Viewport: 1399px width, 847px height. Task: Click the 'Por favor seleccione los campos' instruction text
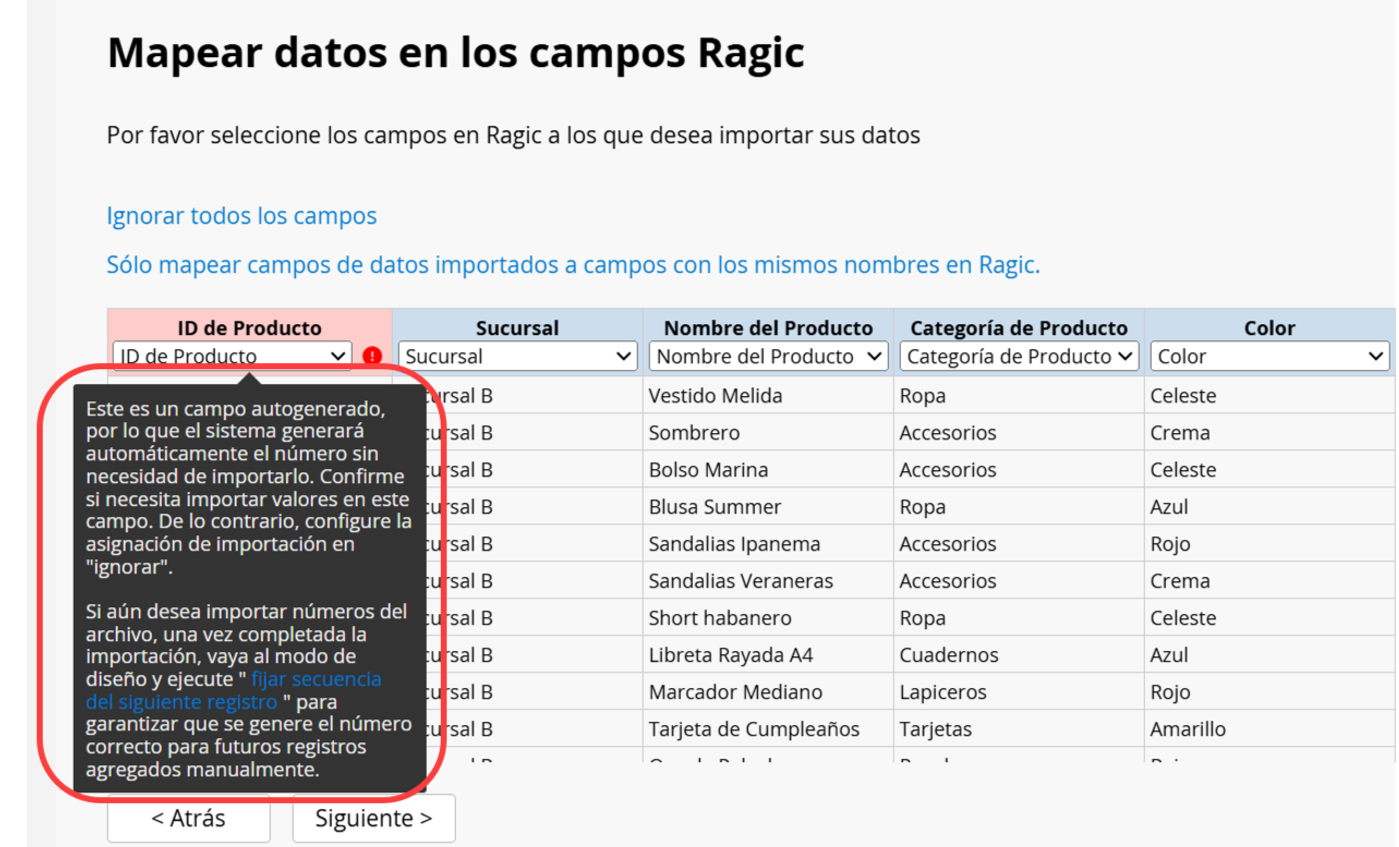tap(513, 135)
